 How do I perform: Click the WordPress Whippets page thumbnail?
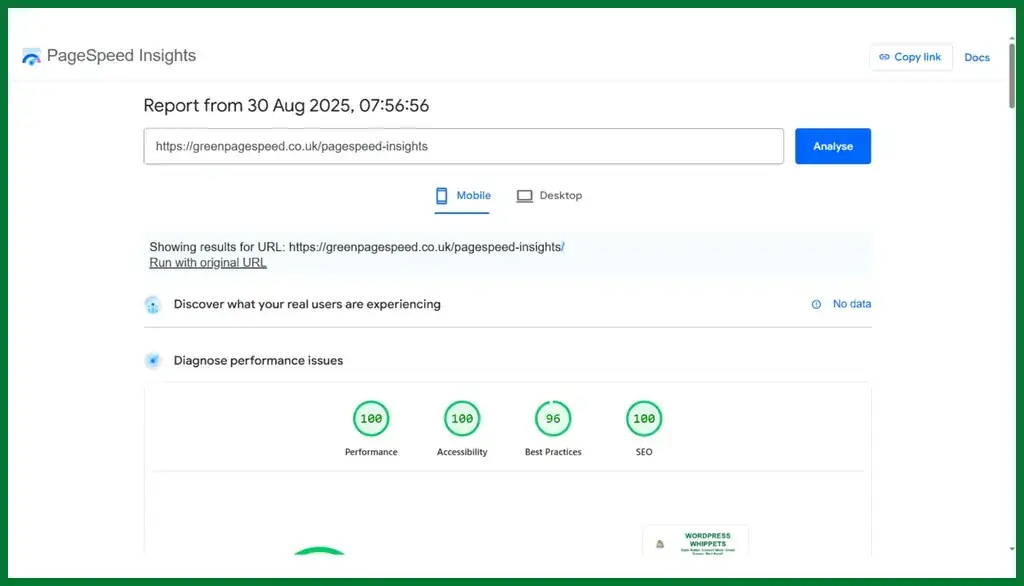(x=695, y=540)
